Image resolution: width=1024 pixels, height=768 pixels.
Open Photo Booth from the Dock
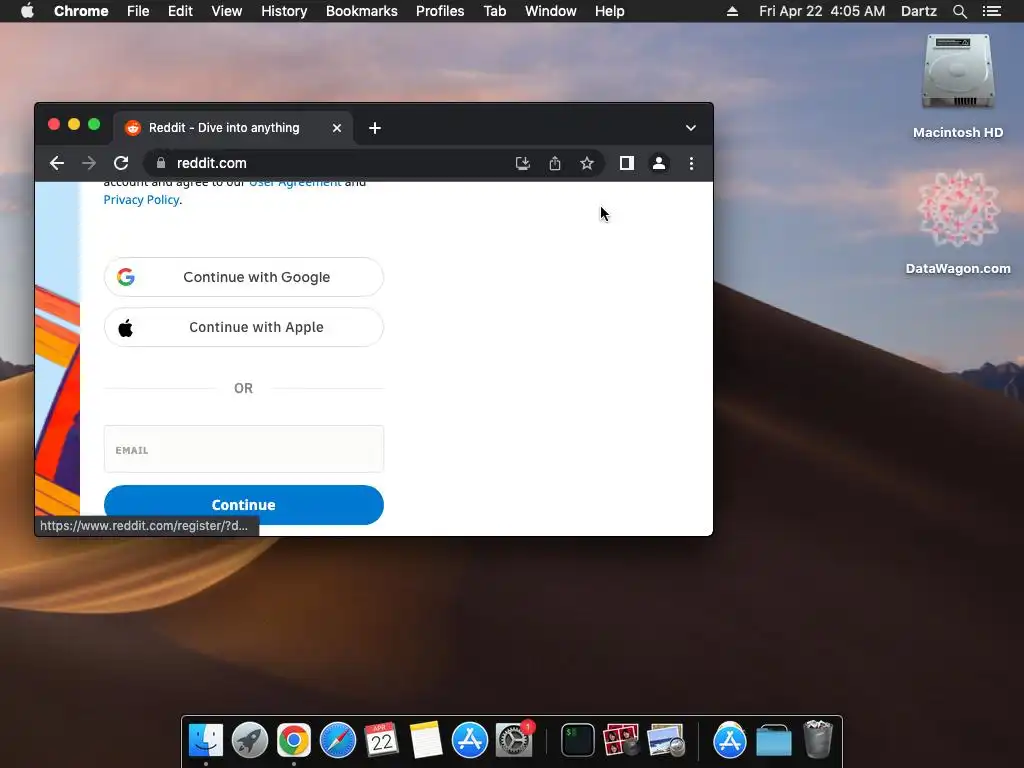[621, 740]
